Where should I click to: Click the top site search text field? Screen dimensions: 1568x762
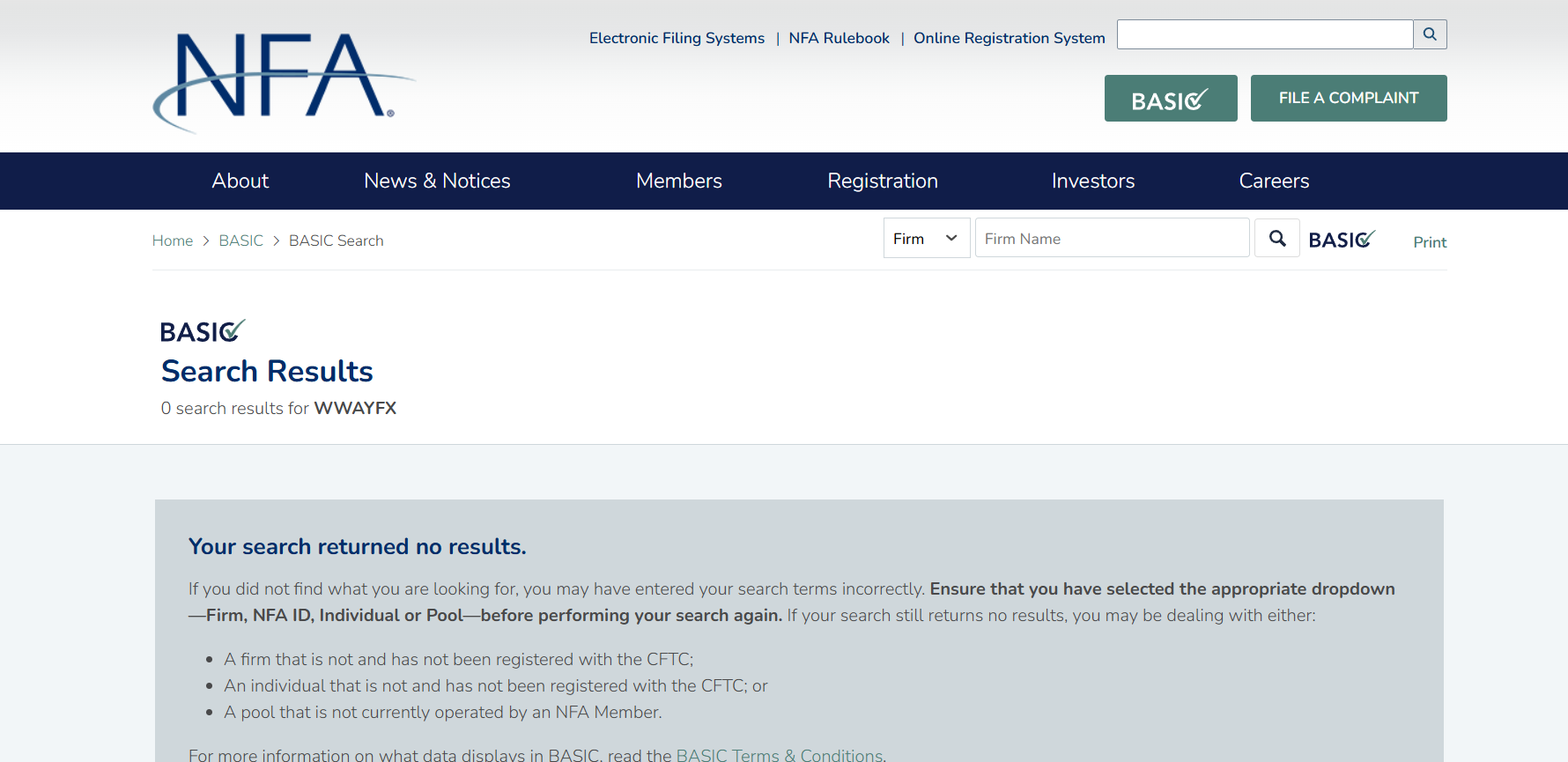[1265, 34]
